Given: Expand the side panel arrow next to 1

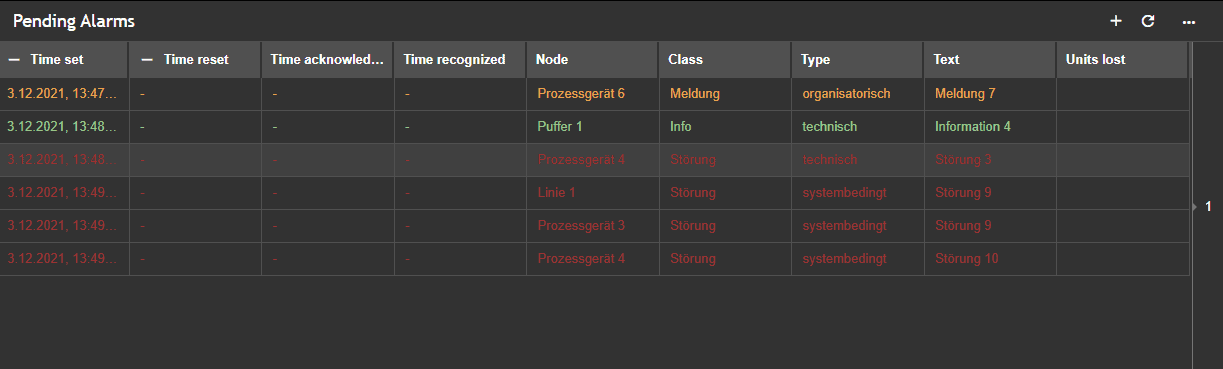Looking at the screenshot, I should [x=1195, y=206].
